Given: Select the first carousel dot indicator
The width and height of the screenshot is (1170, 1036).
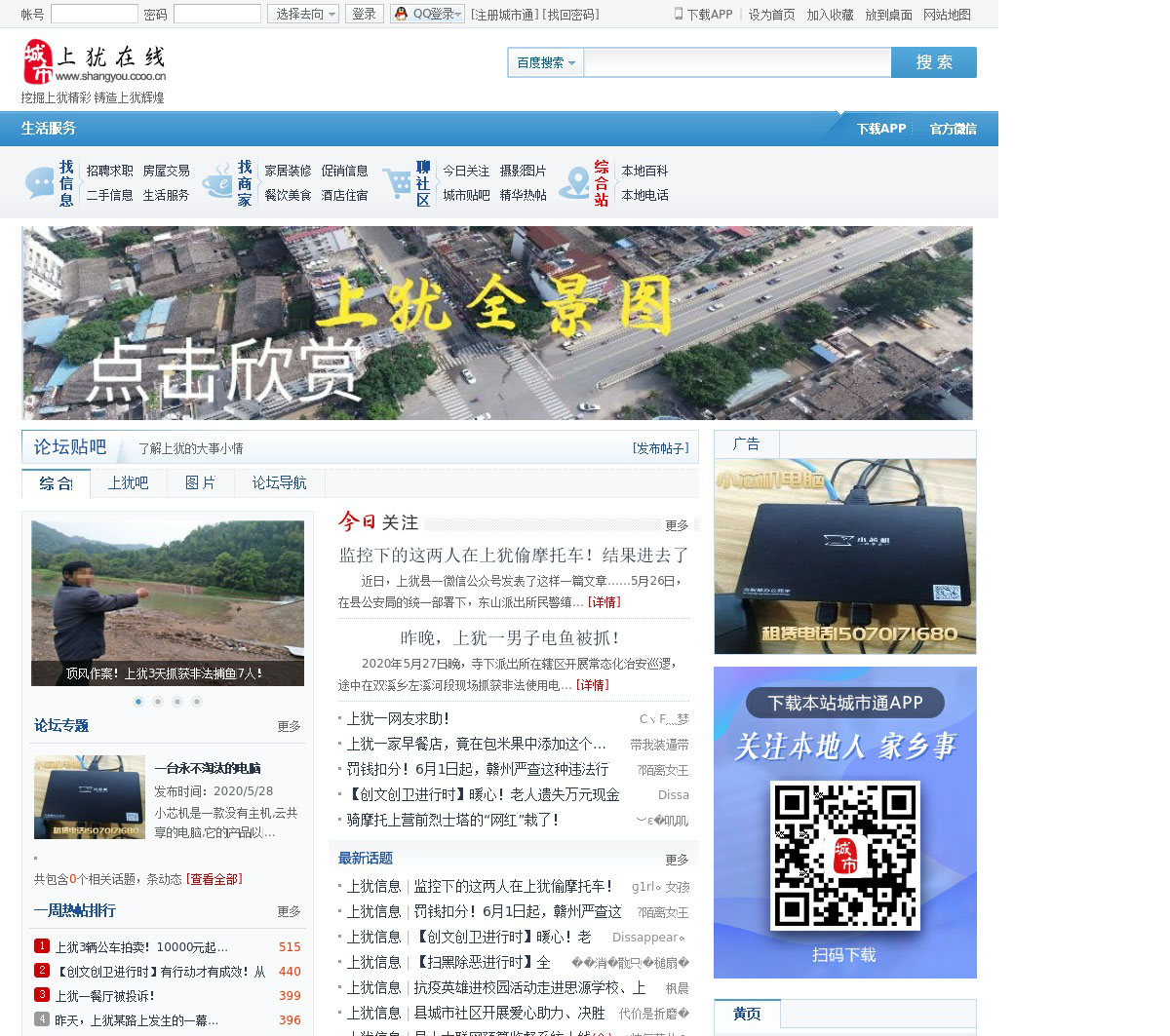Looking at the screenshot, I should [x=138, y=701].
